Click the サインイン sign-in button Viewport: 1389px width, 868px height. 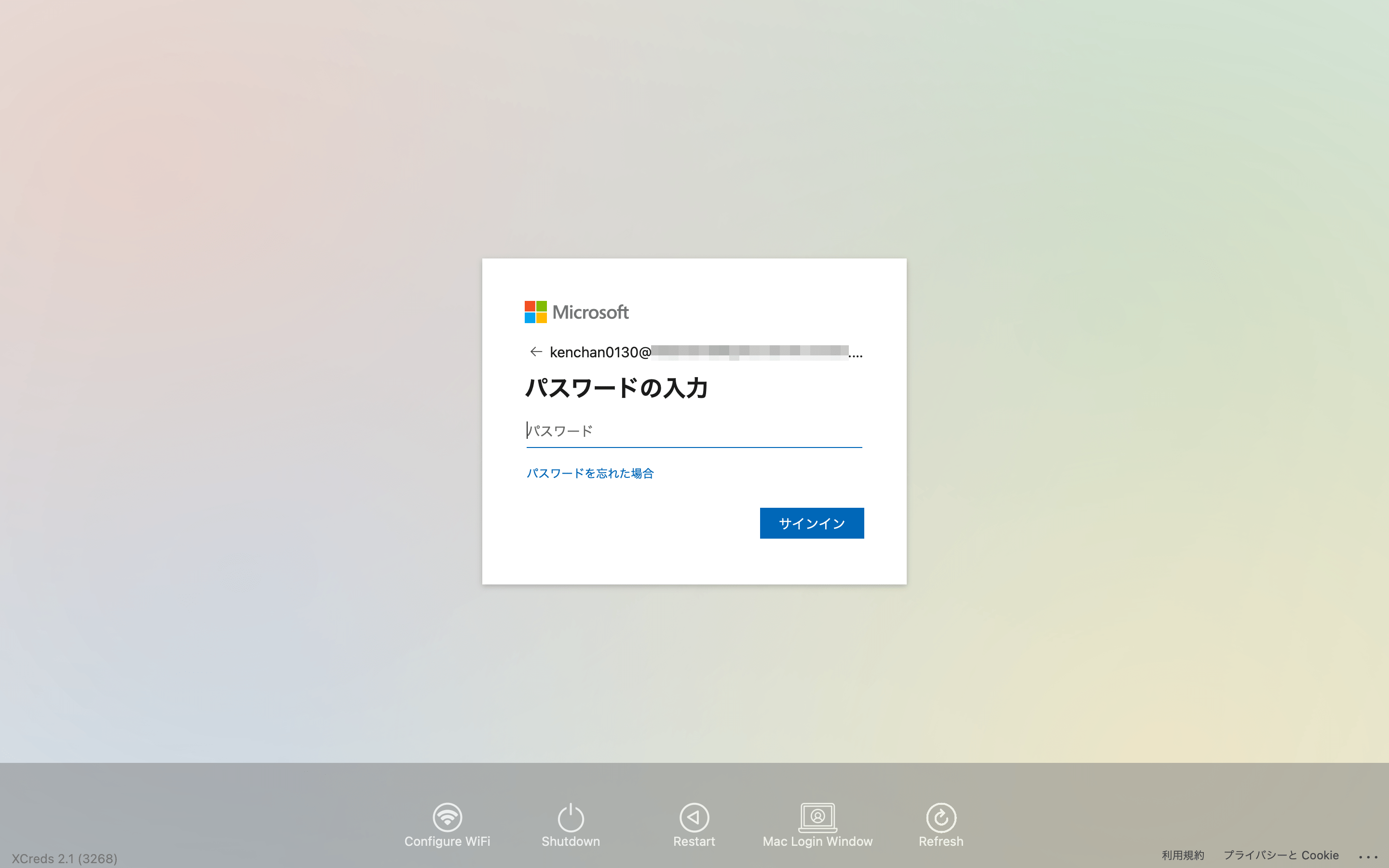812,523
